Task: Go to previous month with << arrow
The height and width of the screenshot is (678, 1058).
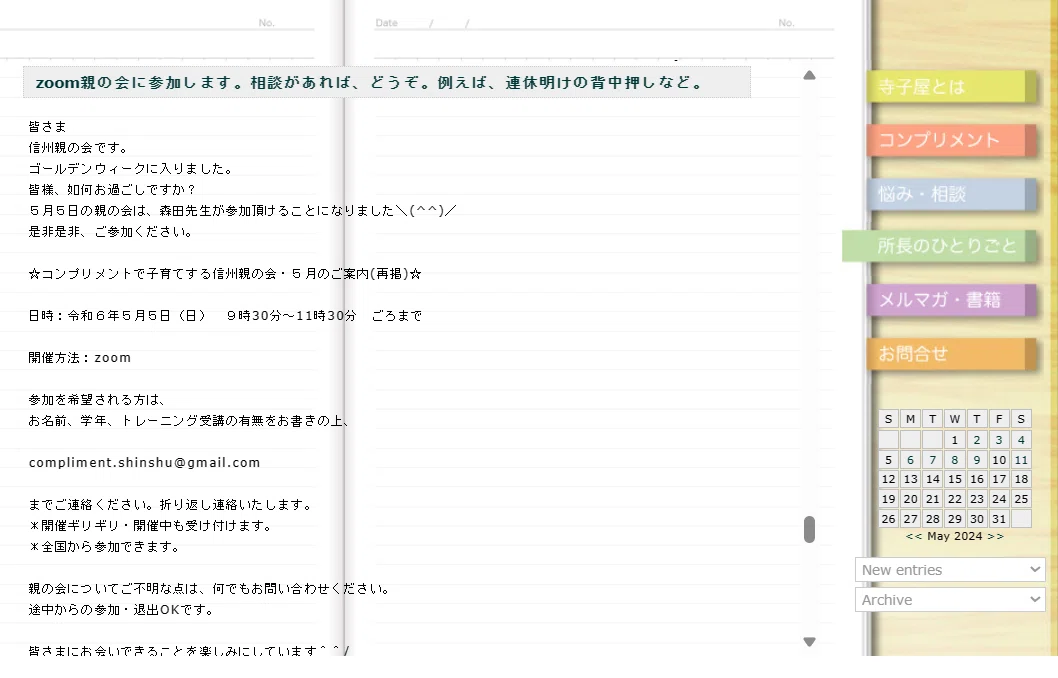Action: tap(914, 536)
